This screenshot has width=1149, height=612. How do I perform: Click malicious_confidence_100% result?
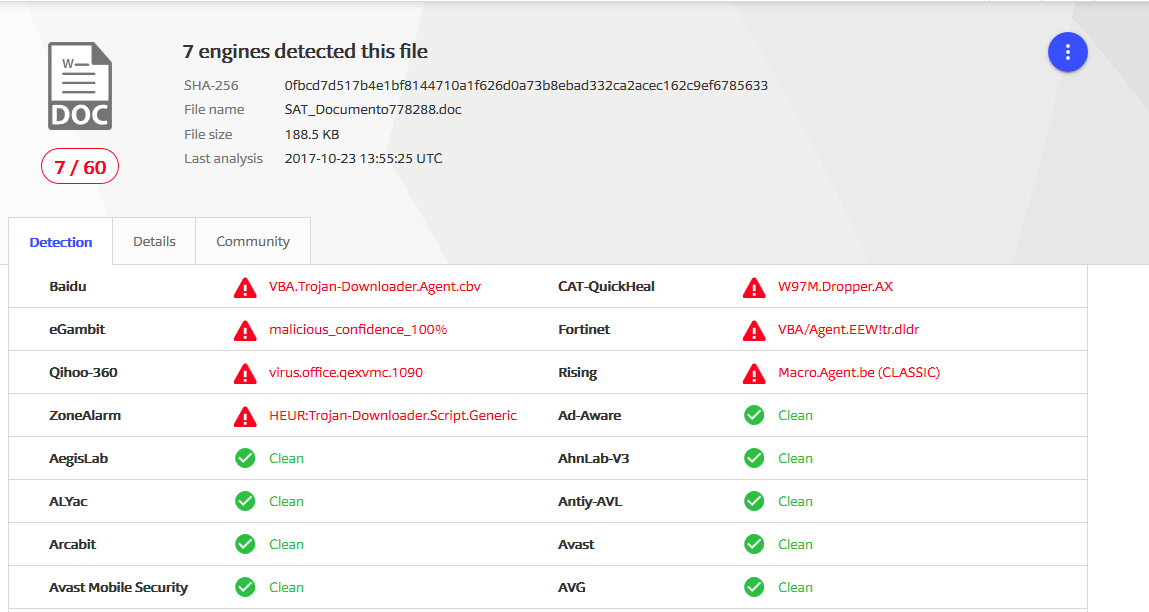(x=358, y=330)
